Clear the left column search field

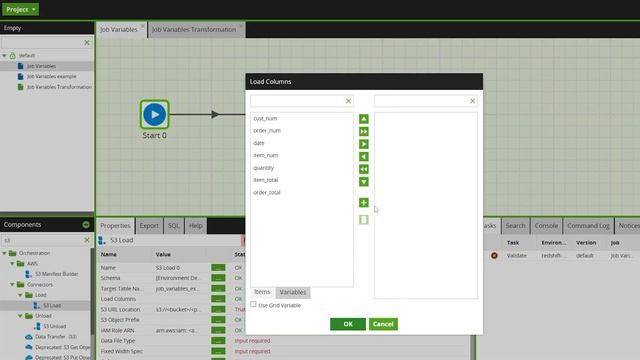pyautogui.click(x=348, y=101)
